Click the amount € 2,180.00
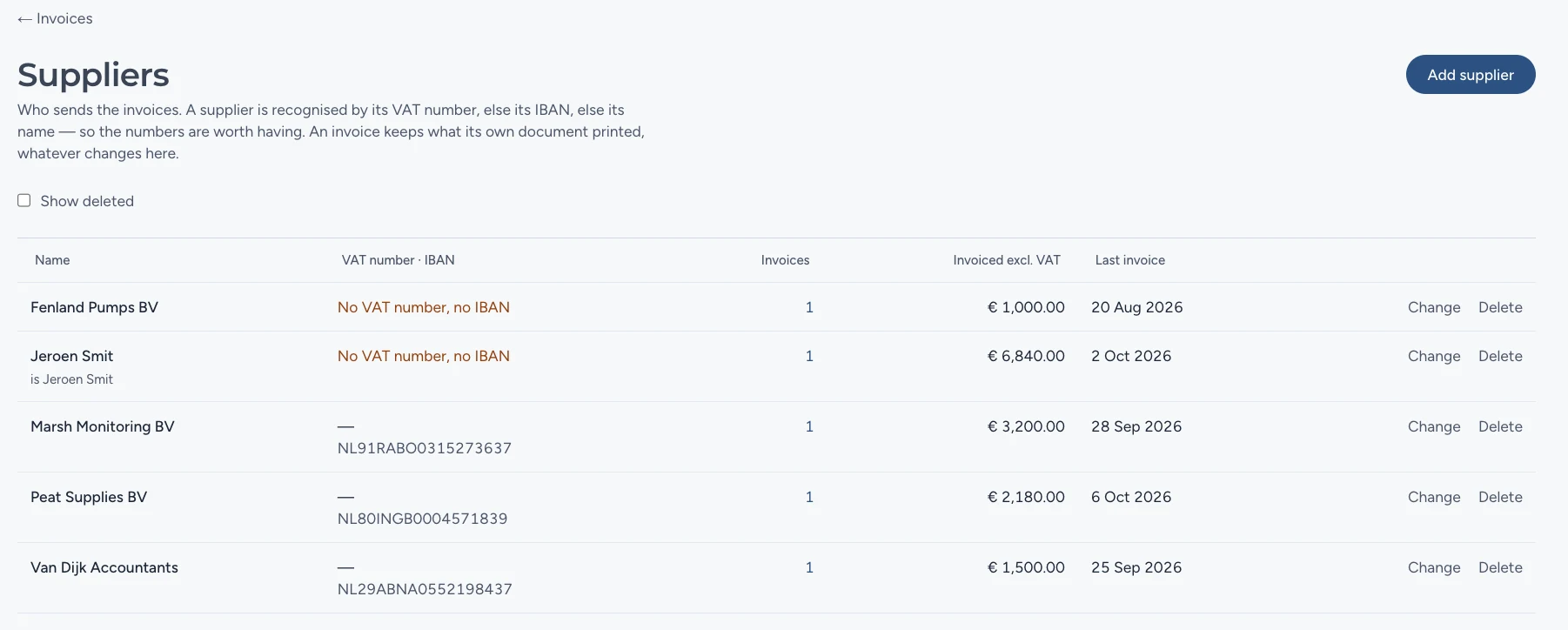Screen dimensions: 1568x630 [1026, 497]
